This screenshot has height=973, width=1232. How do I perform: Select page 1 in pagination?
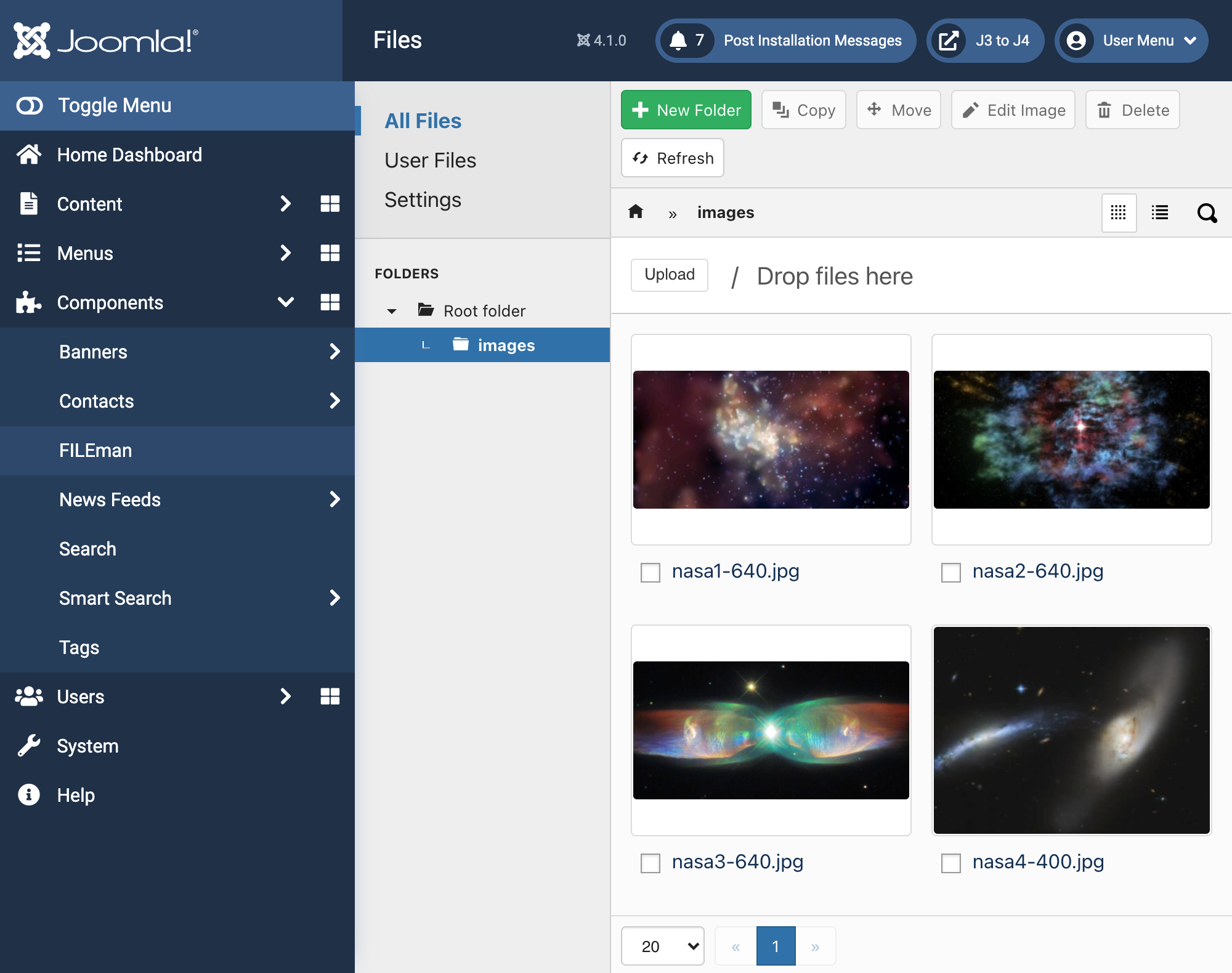point(776,946)
